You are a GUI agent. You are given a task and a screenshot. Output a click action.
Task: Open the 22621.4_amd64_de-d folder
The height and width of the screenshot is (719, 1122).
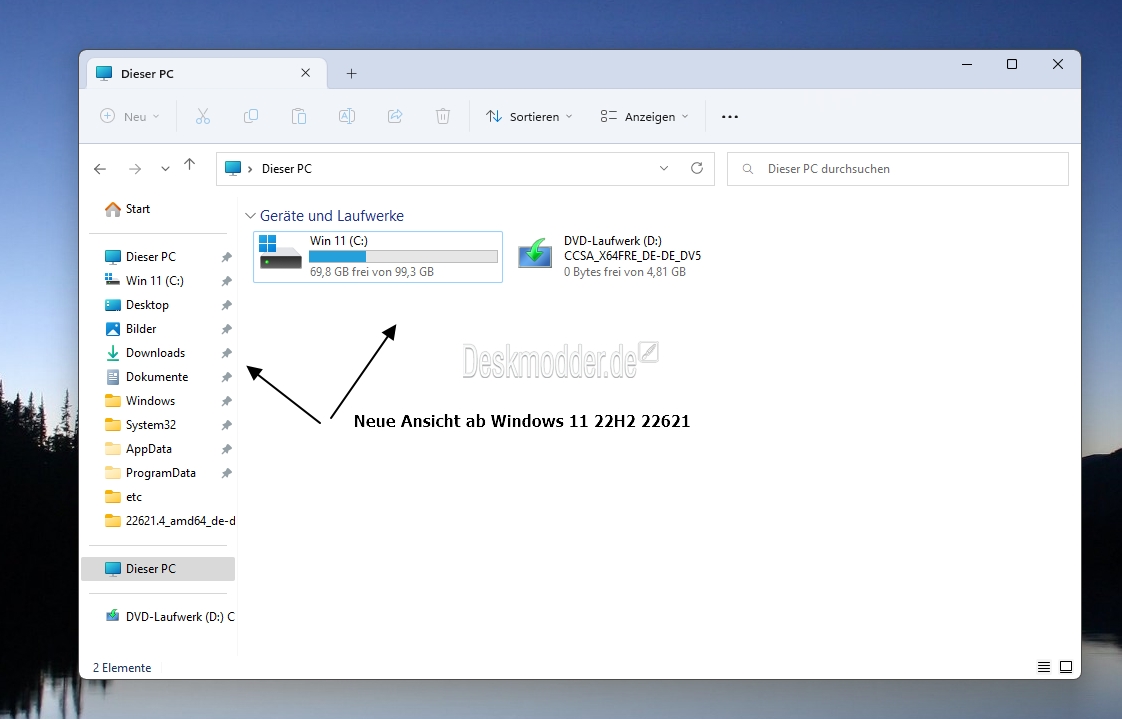tap(170, 521)
